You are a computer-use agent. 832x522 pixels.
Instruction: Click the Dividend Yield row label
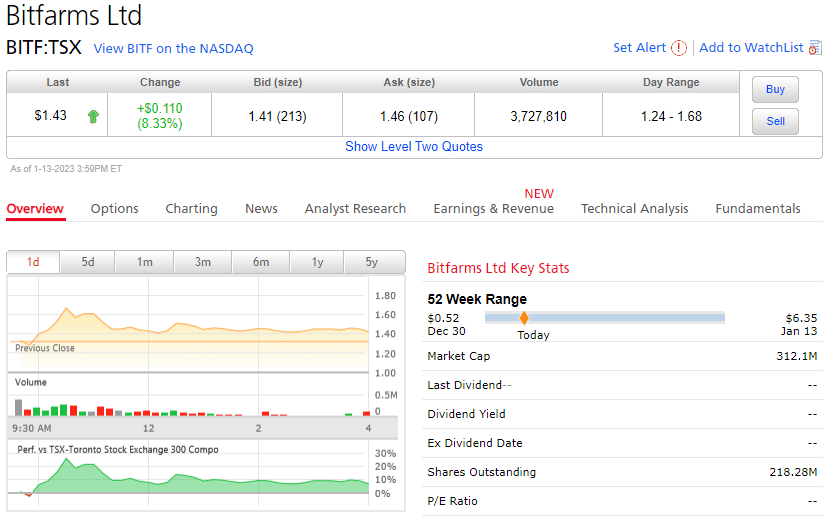466,414
